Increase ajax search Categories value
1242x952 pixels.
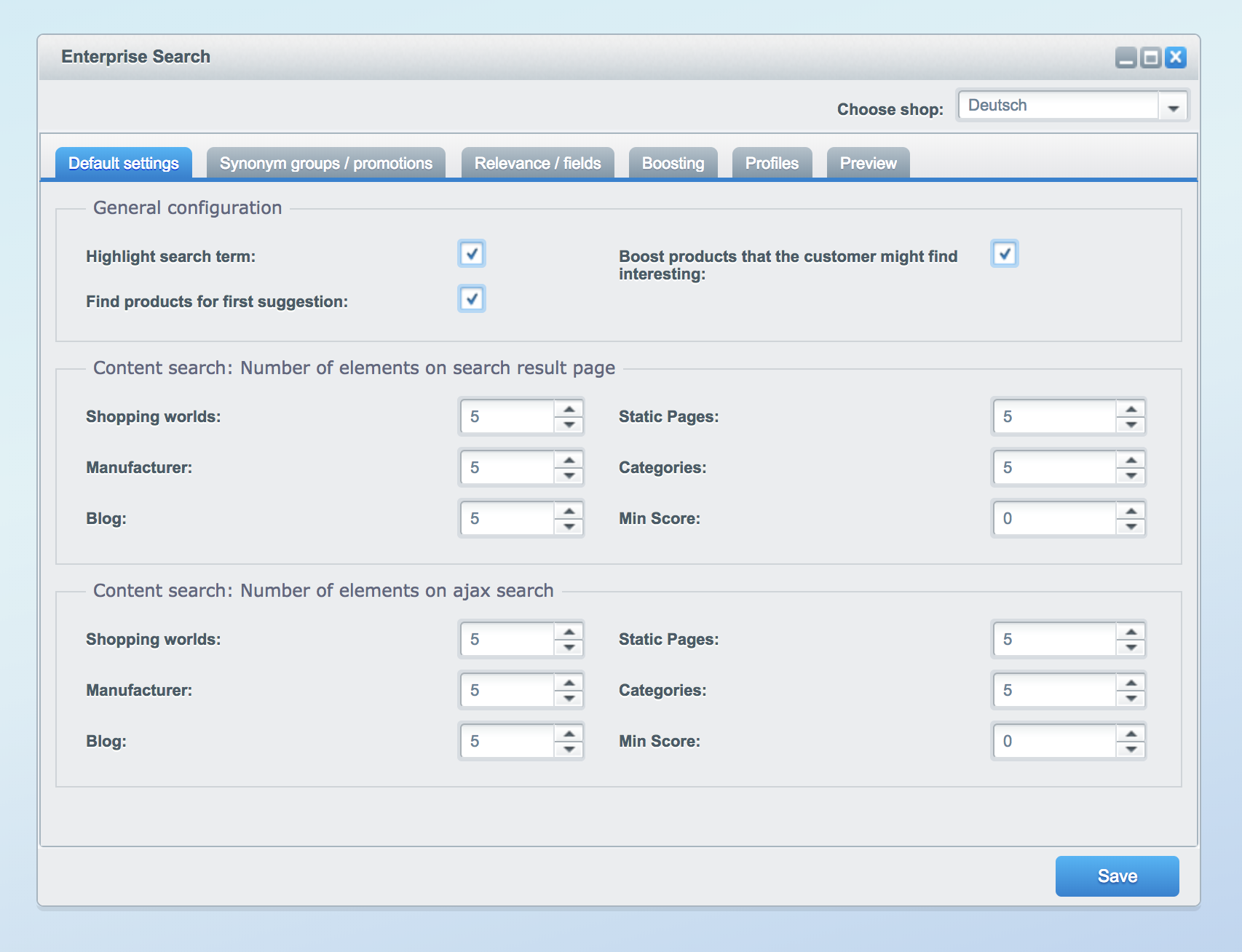1131,683
